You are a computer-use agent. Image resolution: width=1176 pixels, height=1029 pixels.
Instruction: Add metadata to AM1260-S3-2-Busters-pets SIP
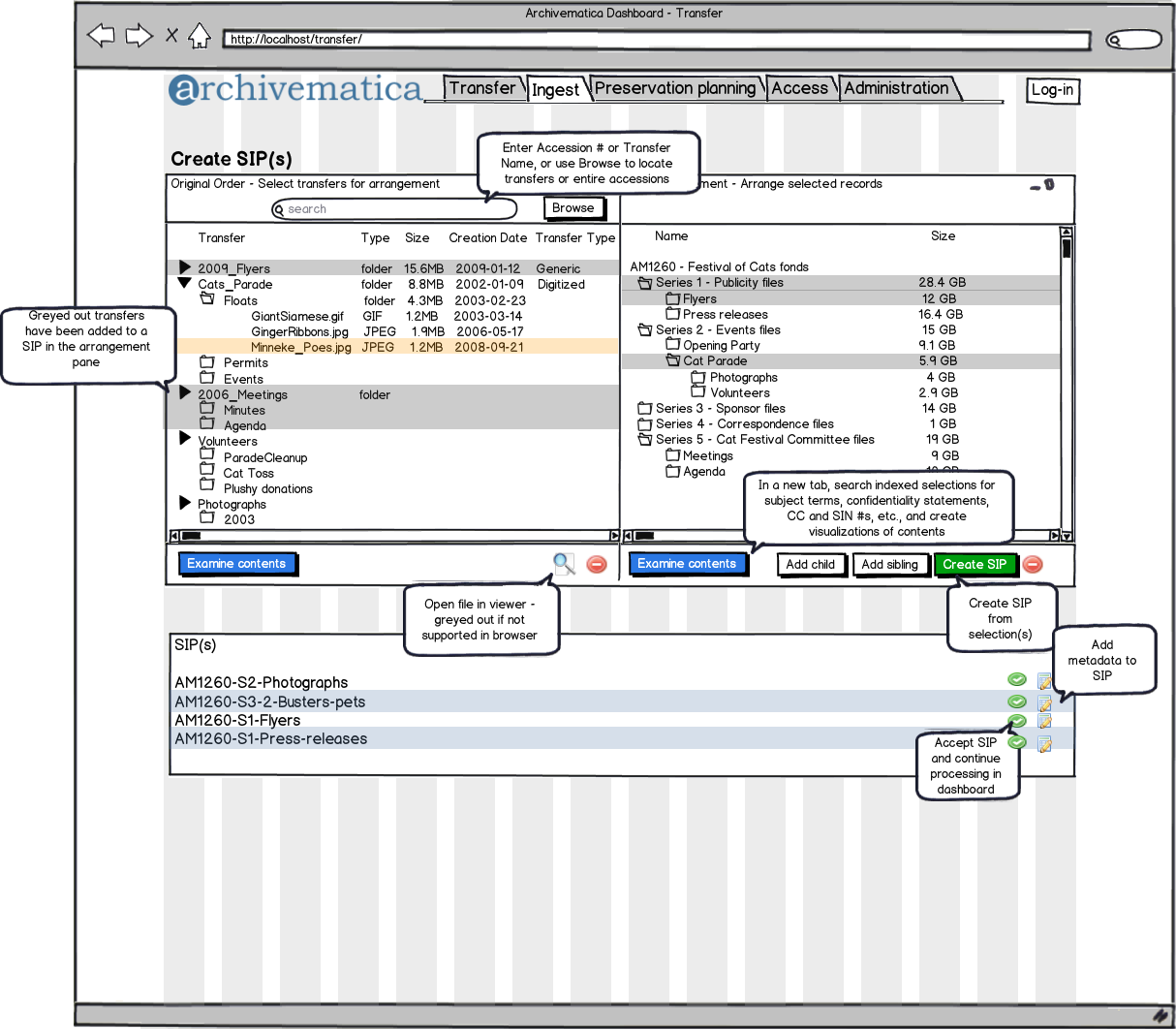pyautogui.click(x=1044, y=703)
